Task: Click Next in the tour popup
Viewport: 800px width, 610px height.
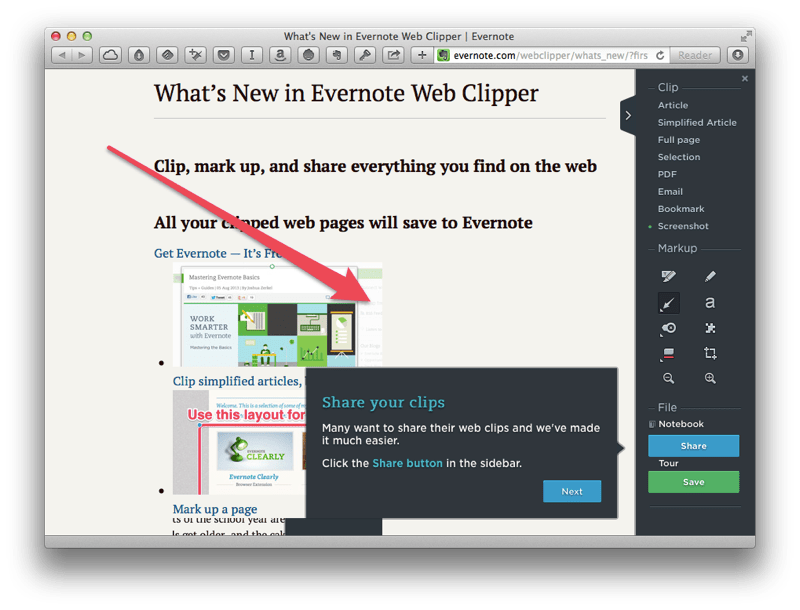Action: 572,491
